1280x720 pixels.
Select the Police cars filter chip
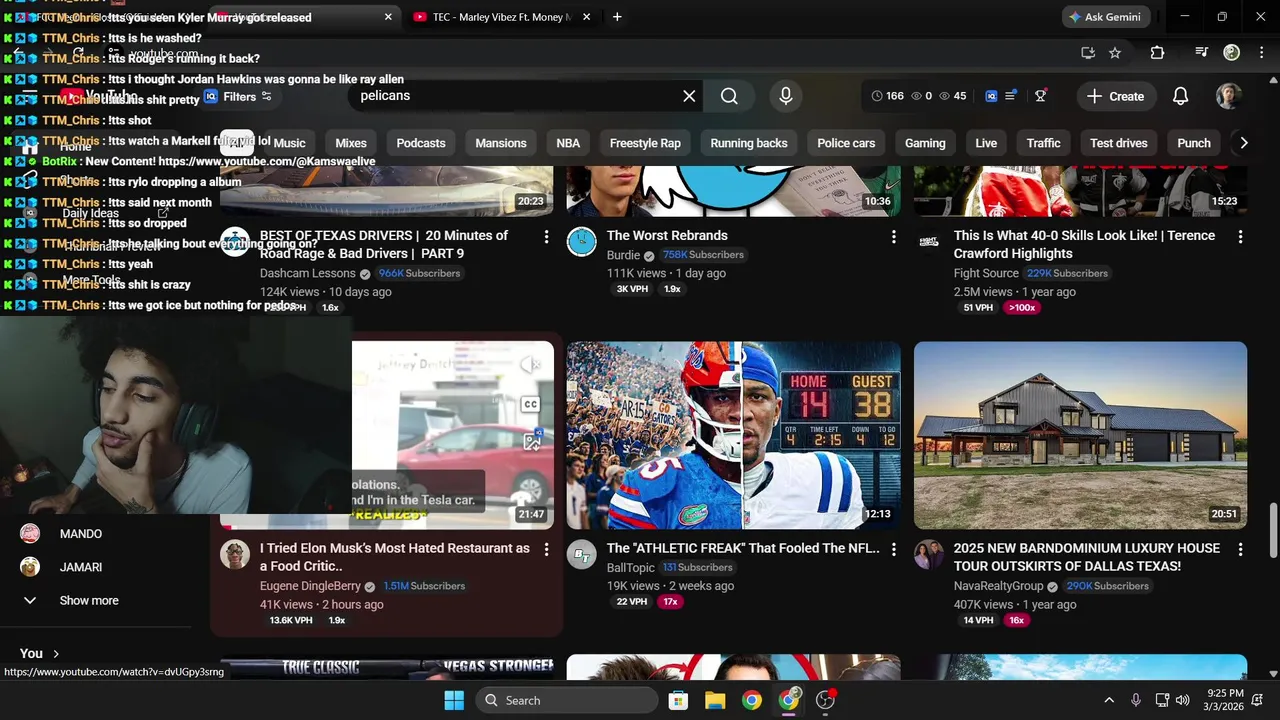846,143
